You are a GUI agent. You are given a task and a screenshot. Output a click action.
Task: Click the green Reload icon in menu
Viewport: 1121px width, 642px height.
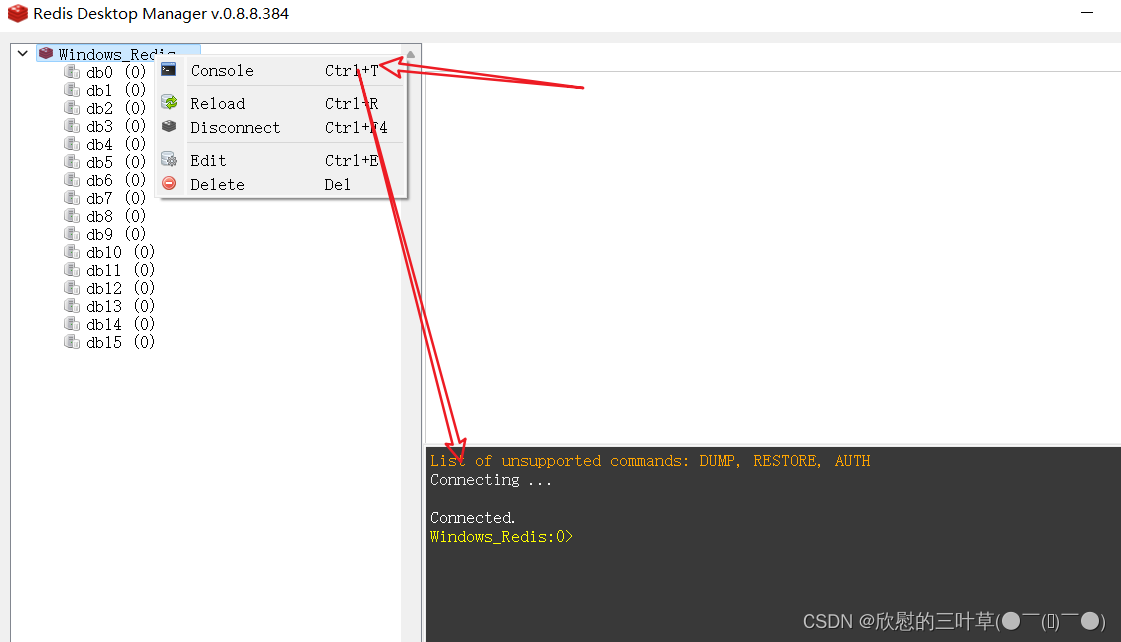169,102
